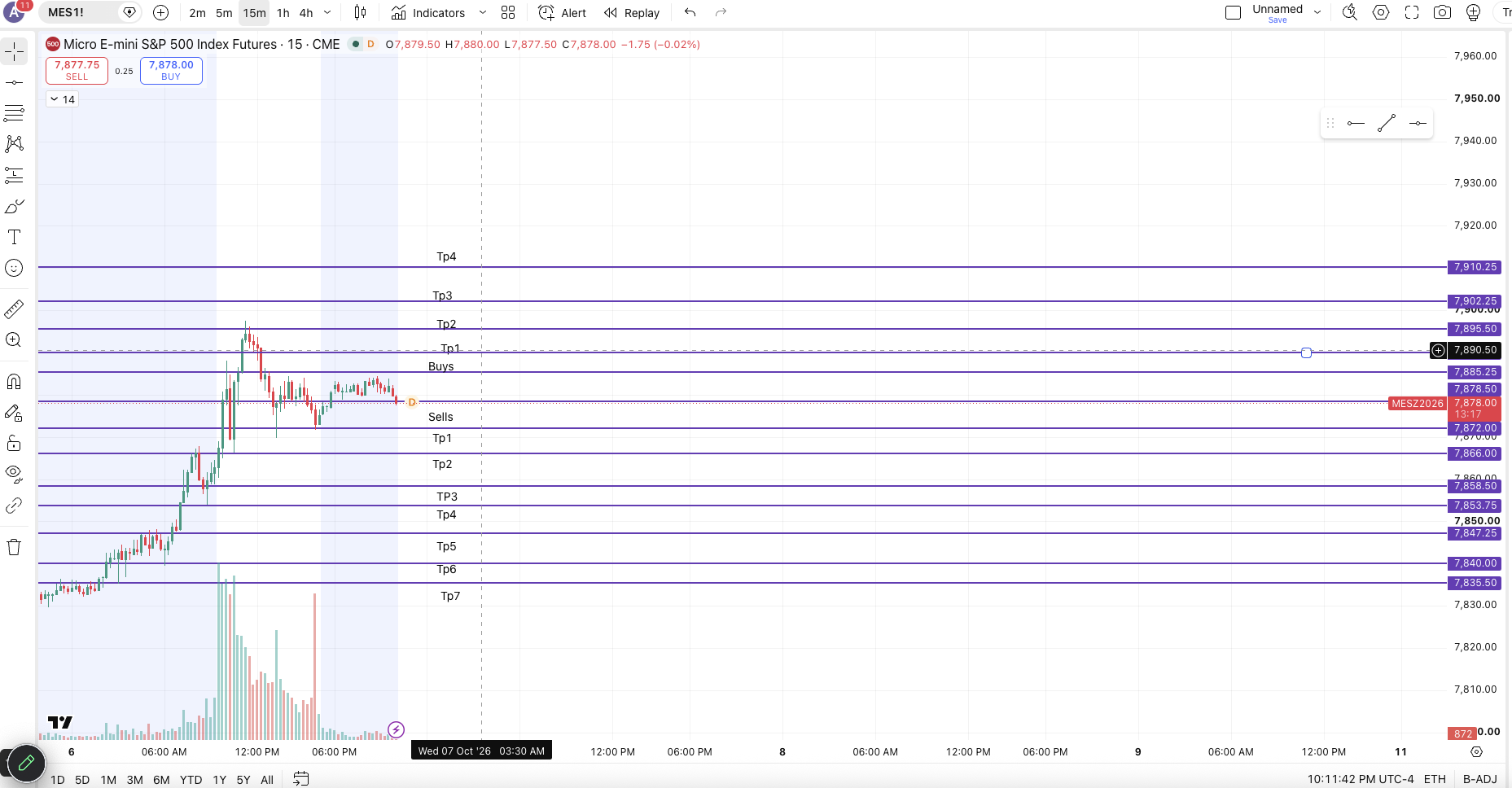This screenshot has height=788, width=1512.
Task: Start Bar Replay mode
Action: [x=632, y=13]
